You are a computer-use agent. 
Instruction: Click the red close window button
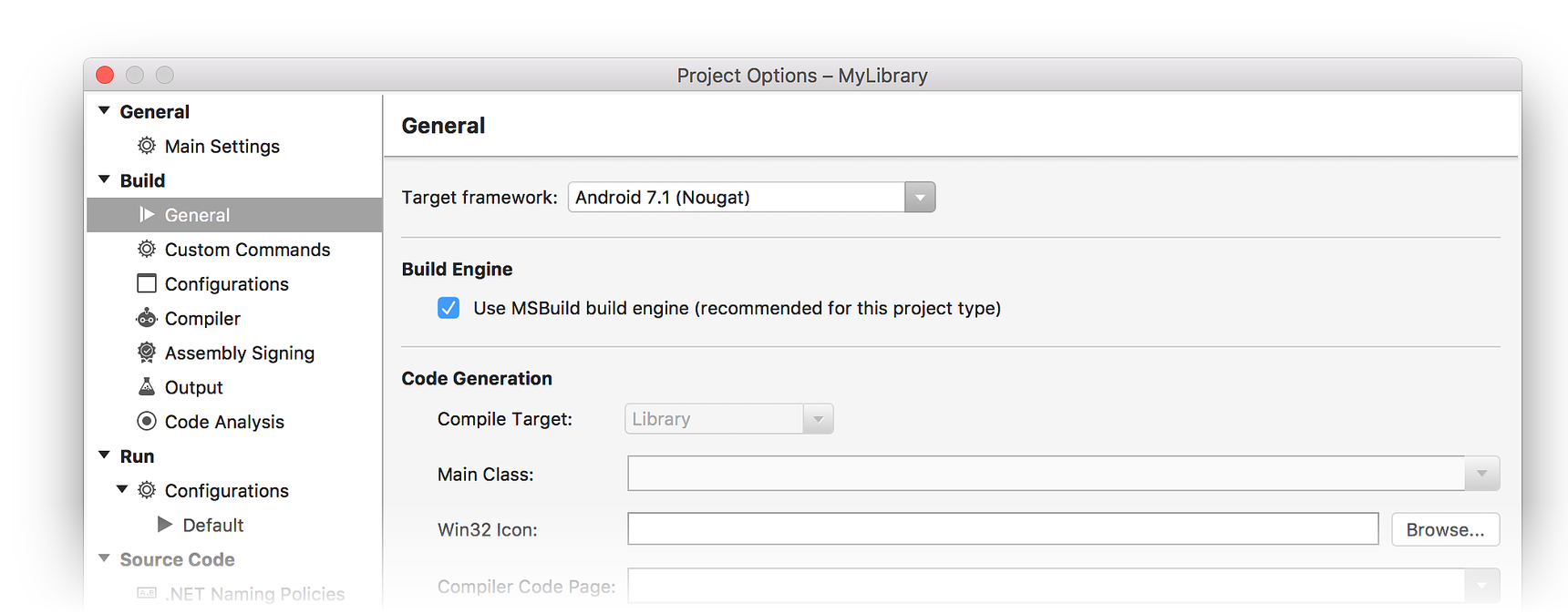point(105,75)
